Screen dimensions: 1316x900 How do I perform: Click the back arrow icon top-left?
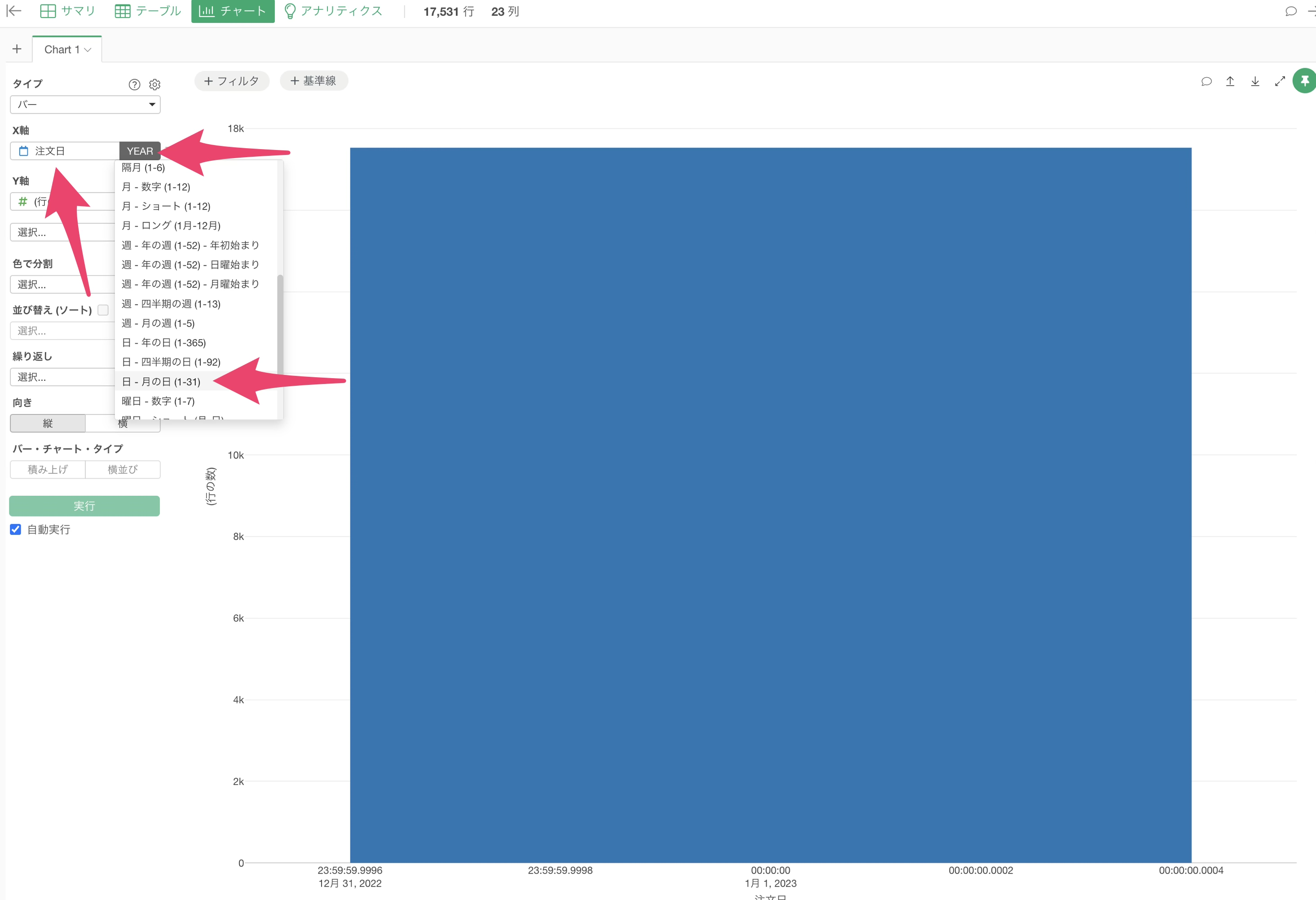click(x=13, y=11)
